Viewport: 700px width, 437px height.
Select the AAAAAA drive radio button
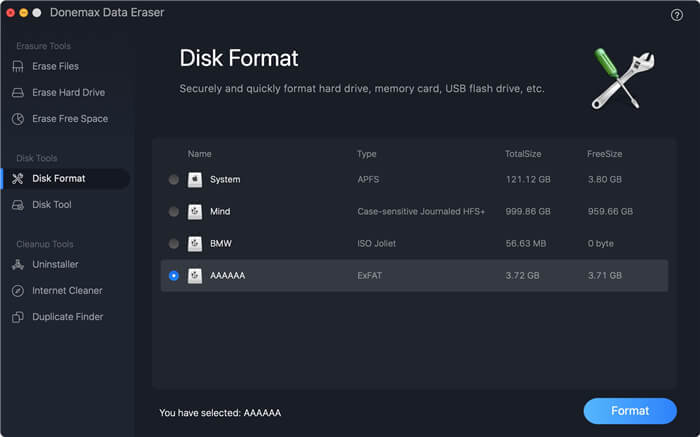point(174,276)
